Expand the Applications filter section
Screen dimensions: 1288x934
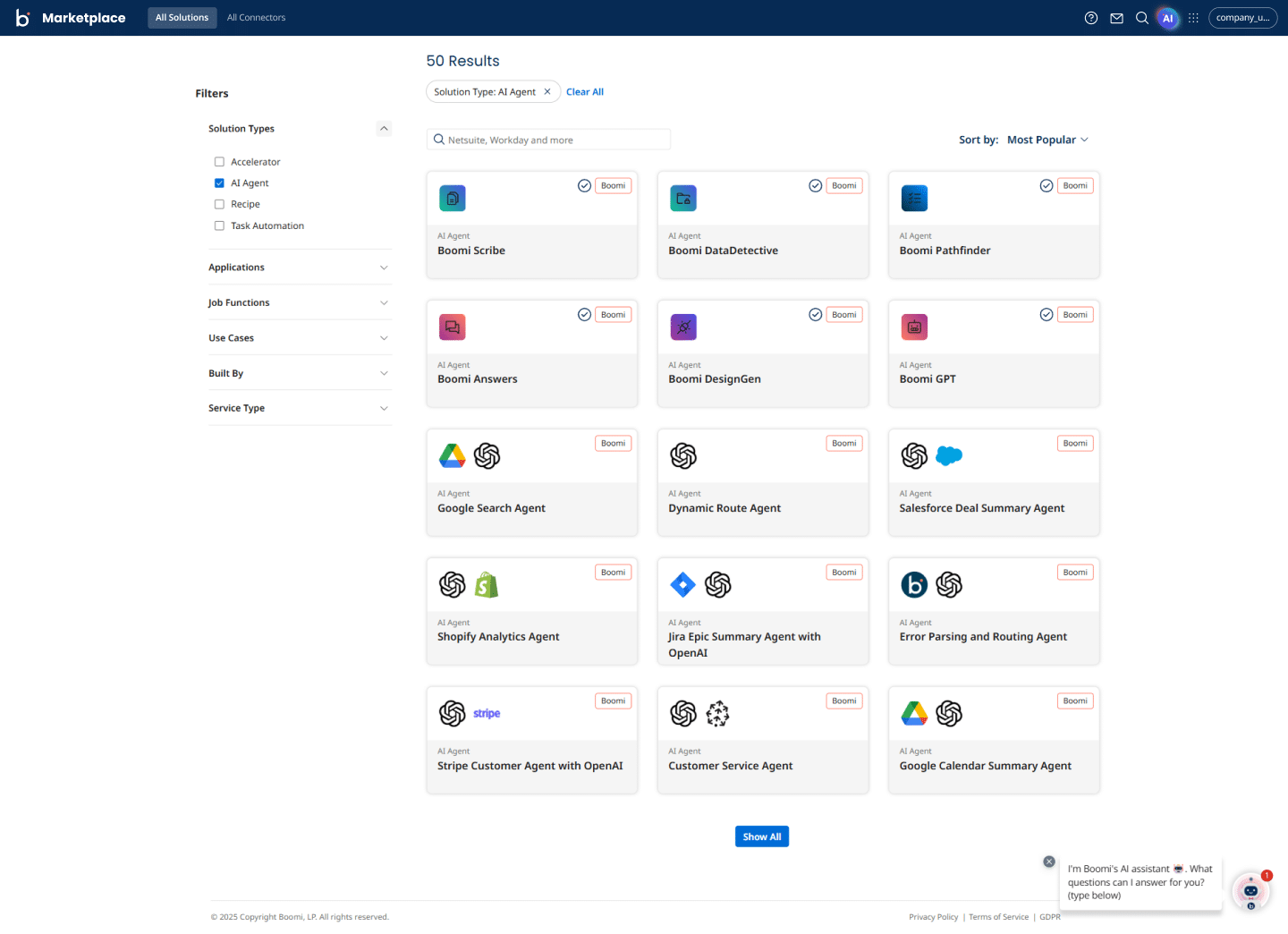click(300, 267)
